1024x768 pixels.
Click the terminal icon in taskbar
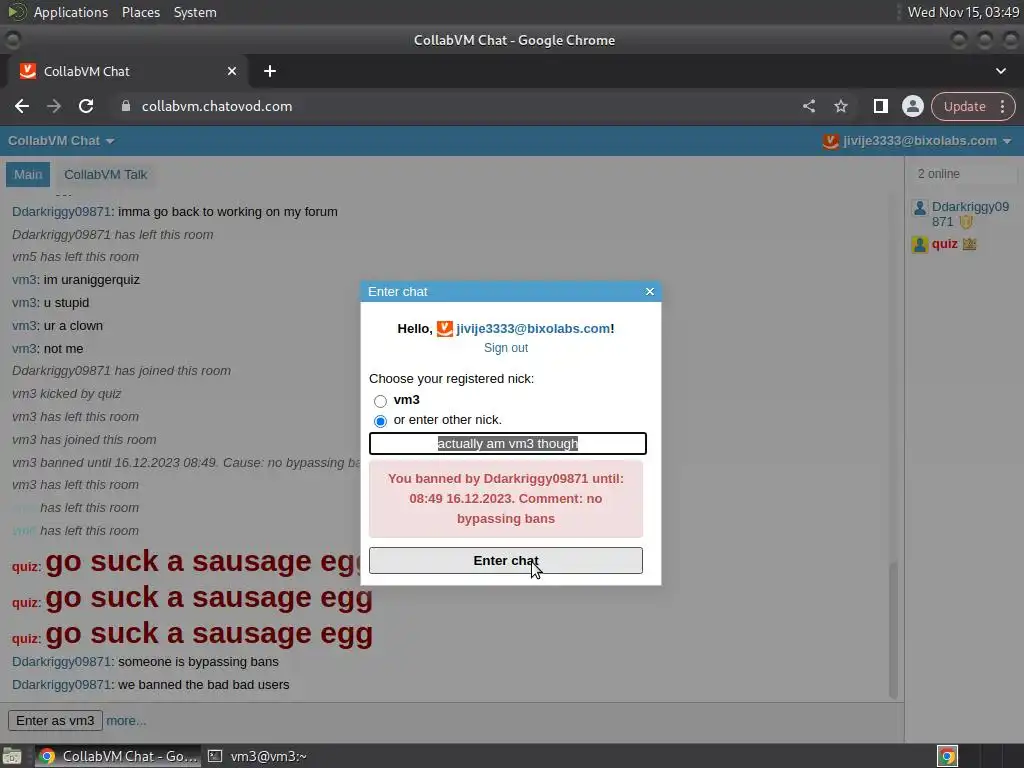coord(214,756)
